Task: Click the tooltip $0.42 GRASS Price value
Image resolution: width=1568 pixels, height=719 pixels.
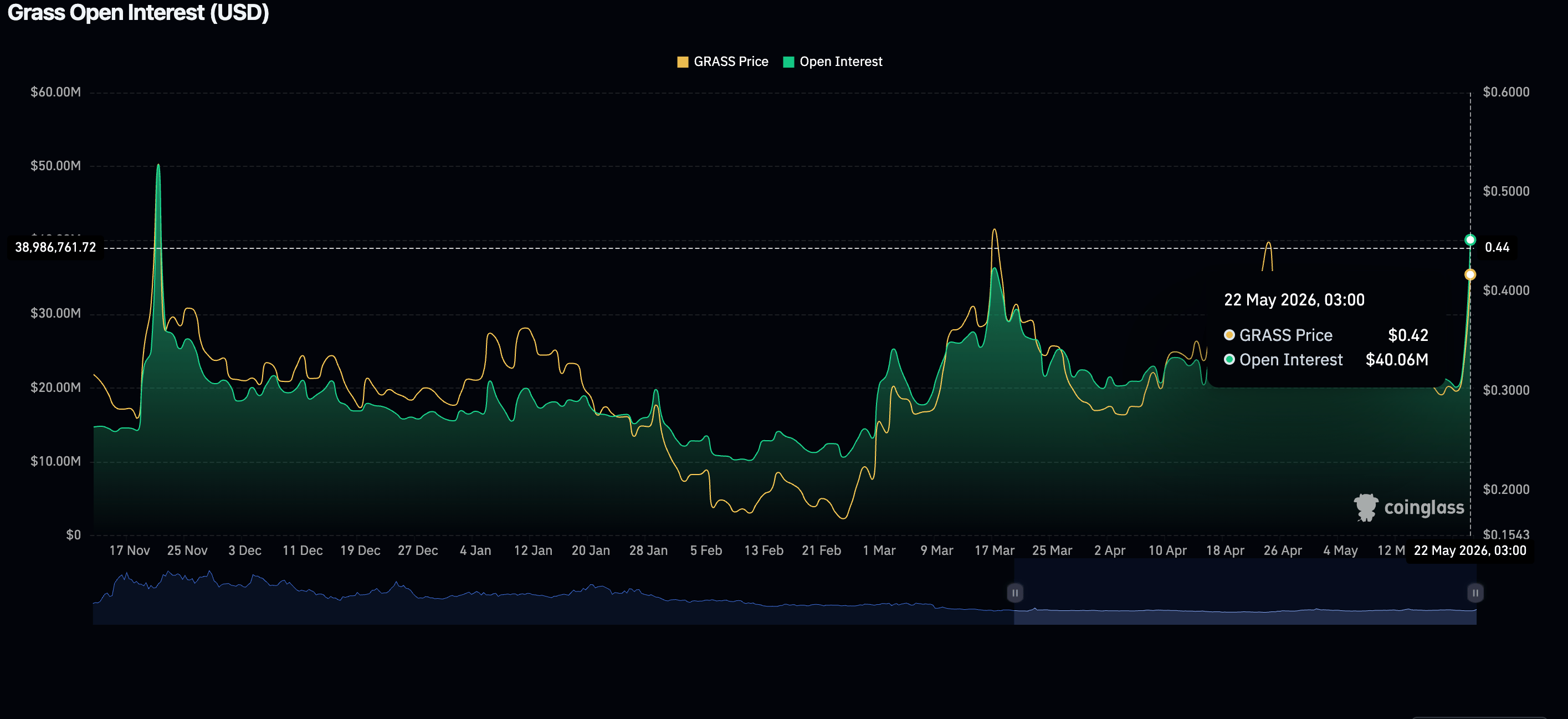Action: pos(1408,335)
